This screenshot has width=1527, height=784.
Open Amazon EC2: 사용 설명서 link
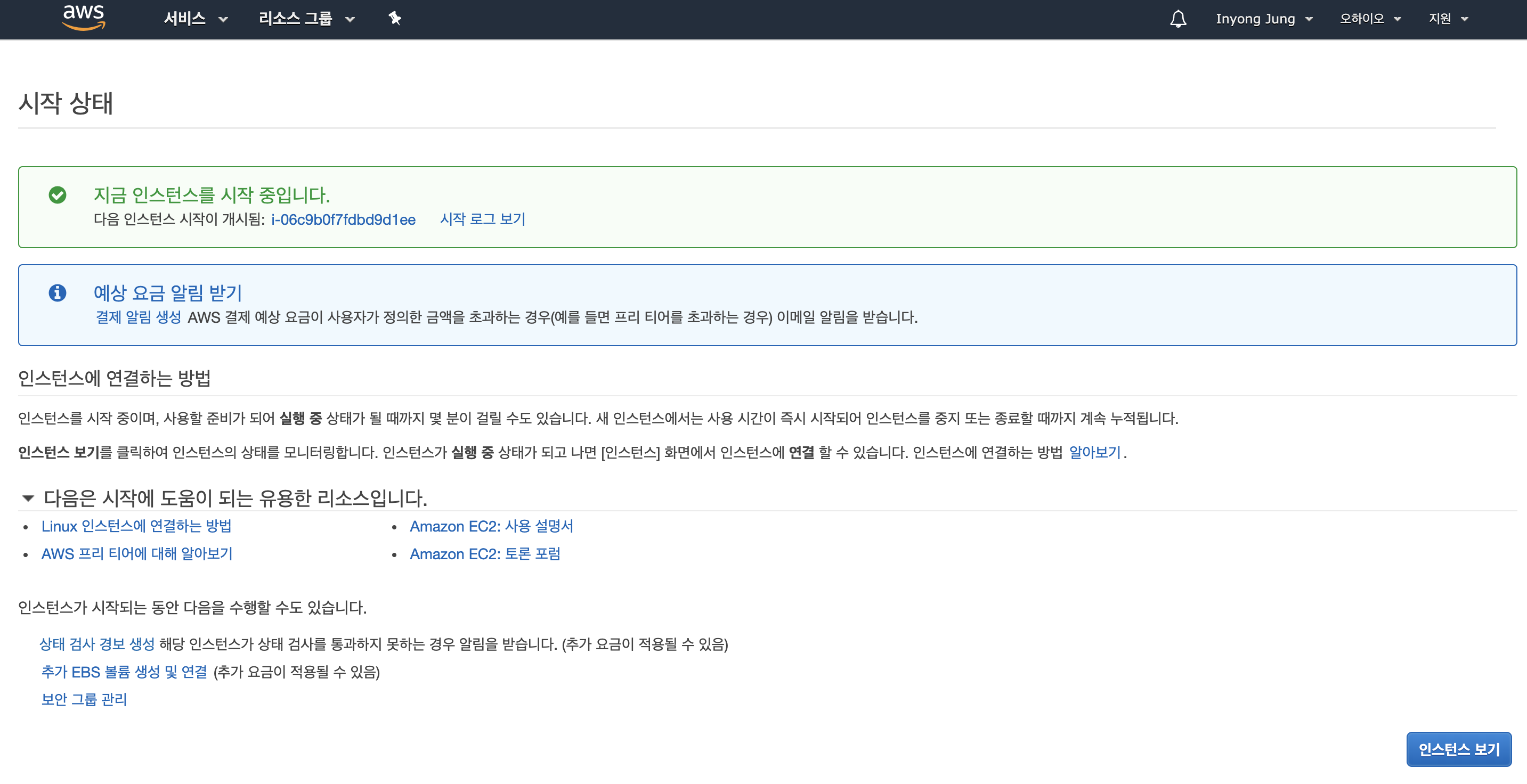point(491,526)
